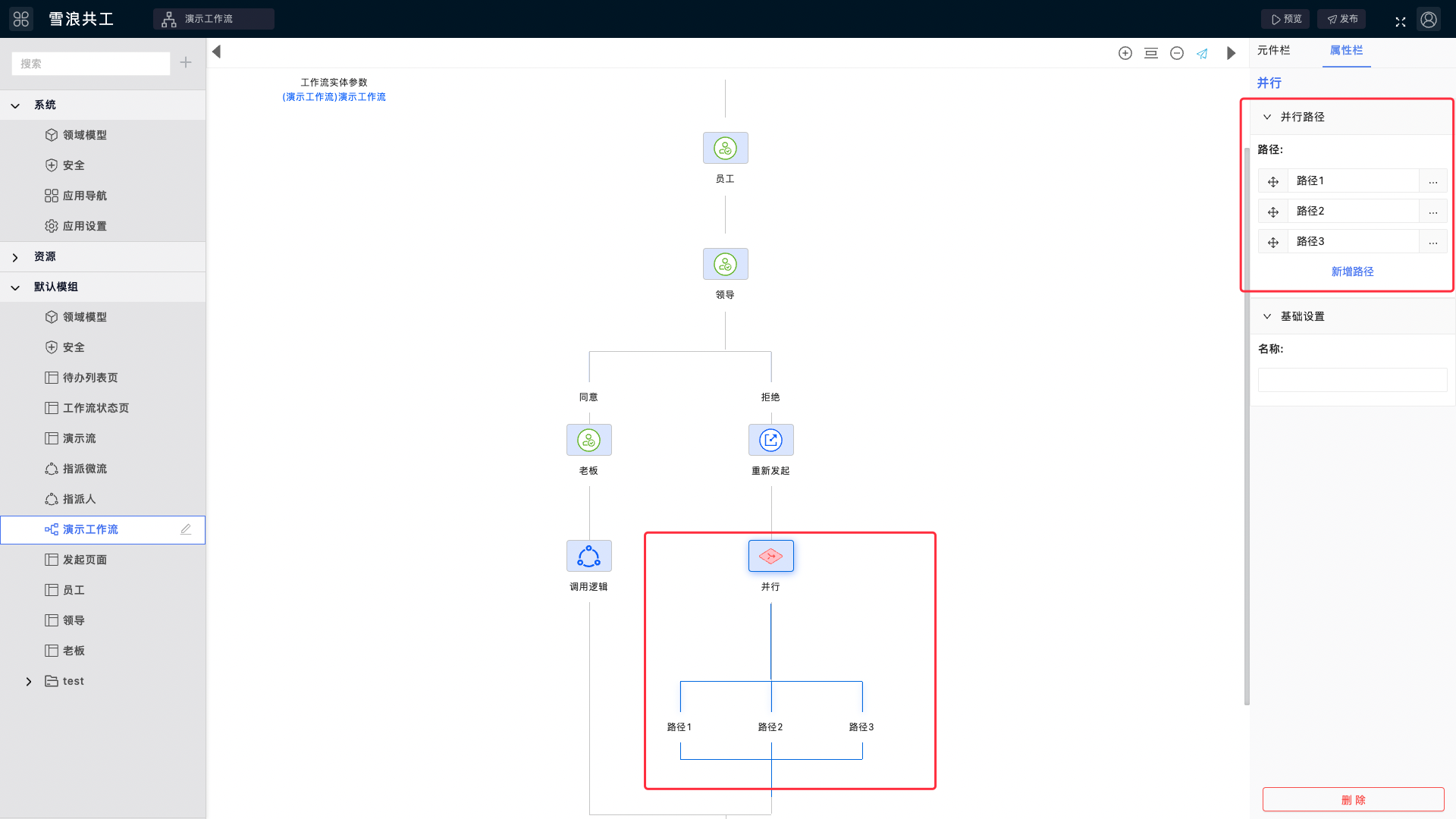Click the (演示工作流)演示工作流 link
1456x819 pixels.
point(334,97)
